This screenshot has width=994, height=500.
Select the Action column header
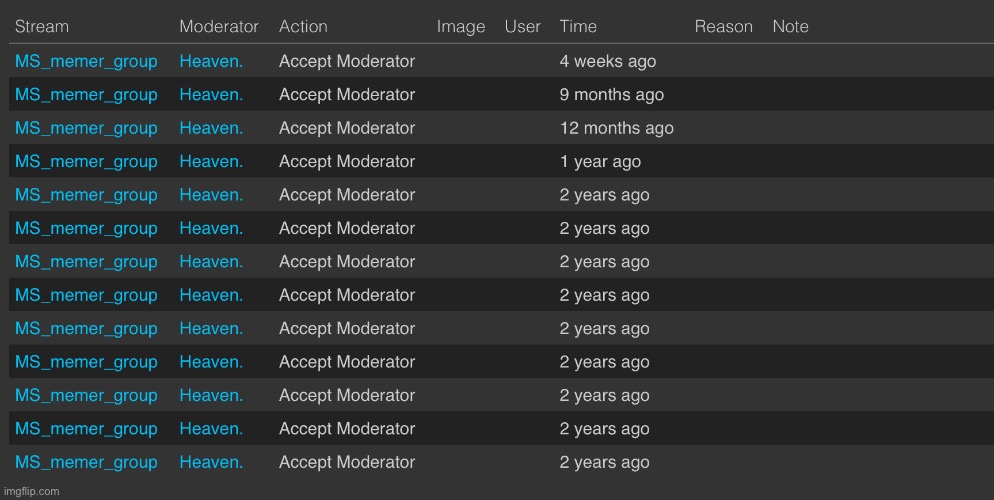303,27
